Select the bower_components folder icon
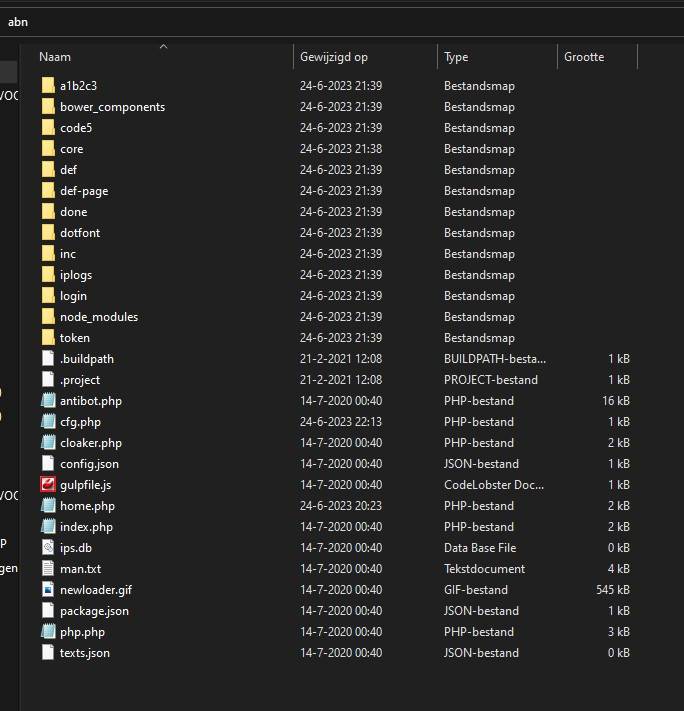This screenshot has height=711, width=684. pyautogui.click(x=48, y=107)
